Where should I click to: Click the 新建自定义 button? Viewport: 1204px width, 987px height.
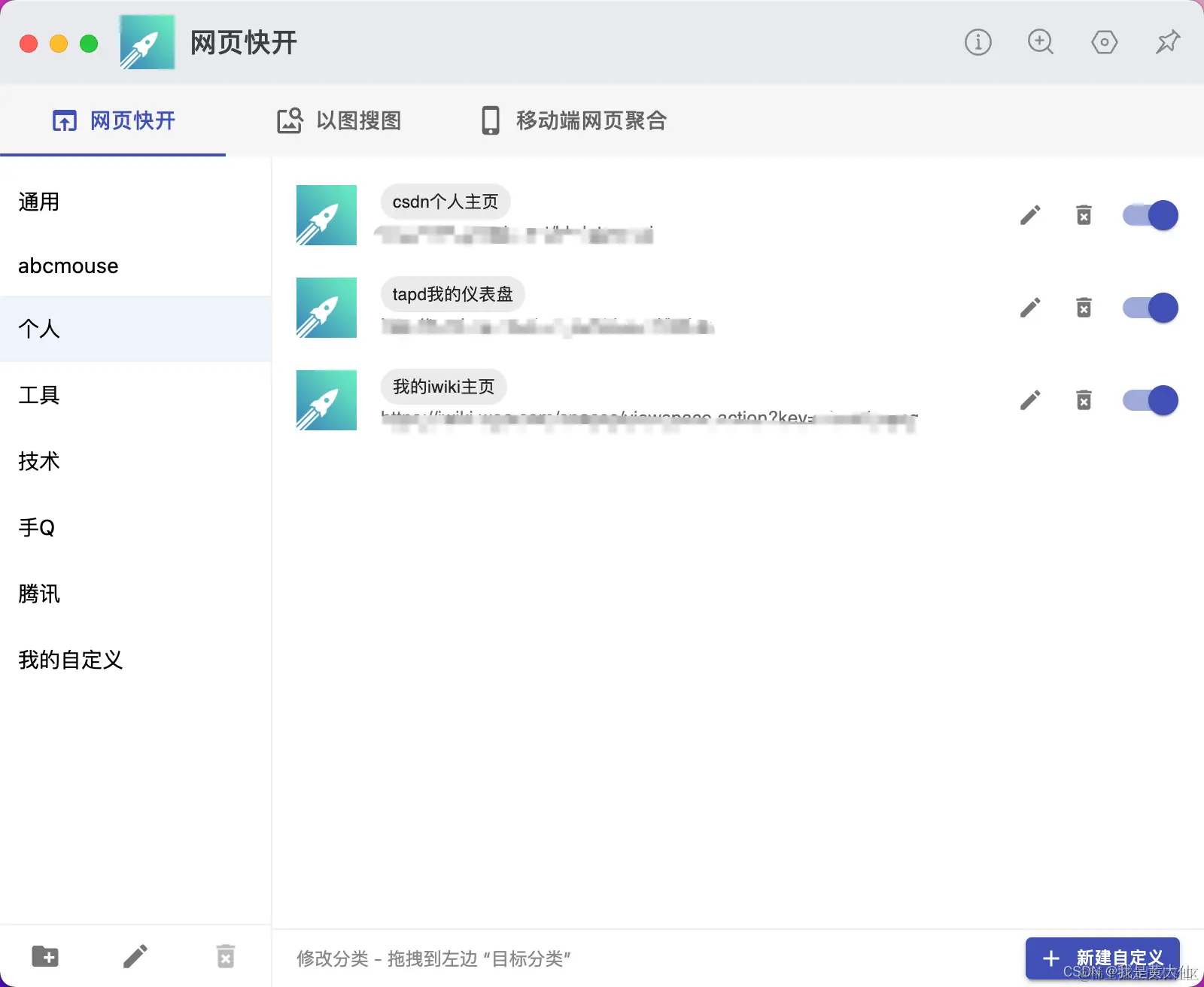[x=1102, y=958]
